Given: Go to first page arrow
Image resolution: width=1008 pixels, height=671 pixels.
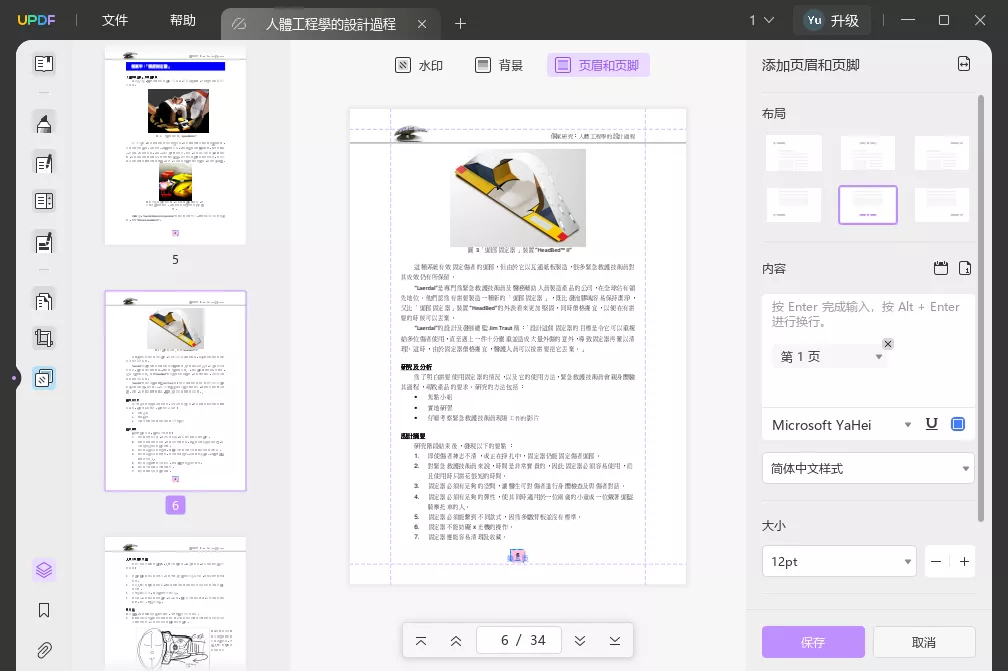Looking at the screenshot, I should 421,641.
